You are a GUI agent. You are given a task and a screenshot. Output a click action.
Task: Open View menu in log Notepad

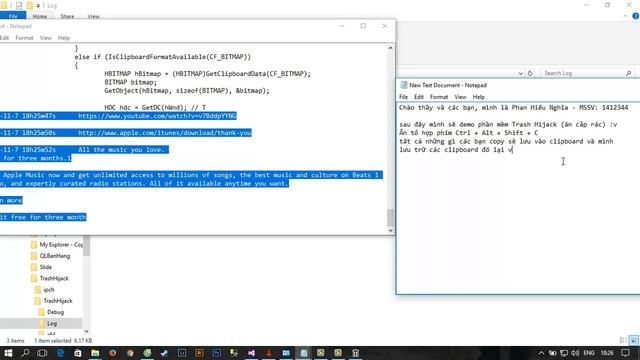[45, 38]
